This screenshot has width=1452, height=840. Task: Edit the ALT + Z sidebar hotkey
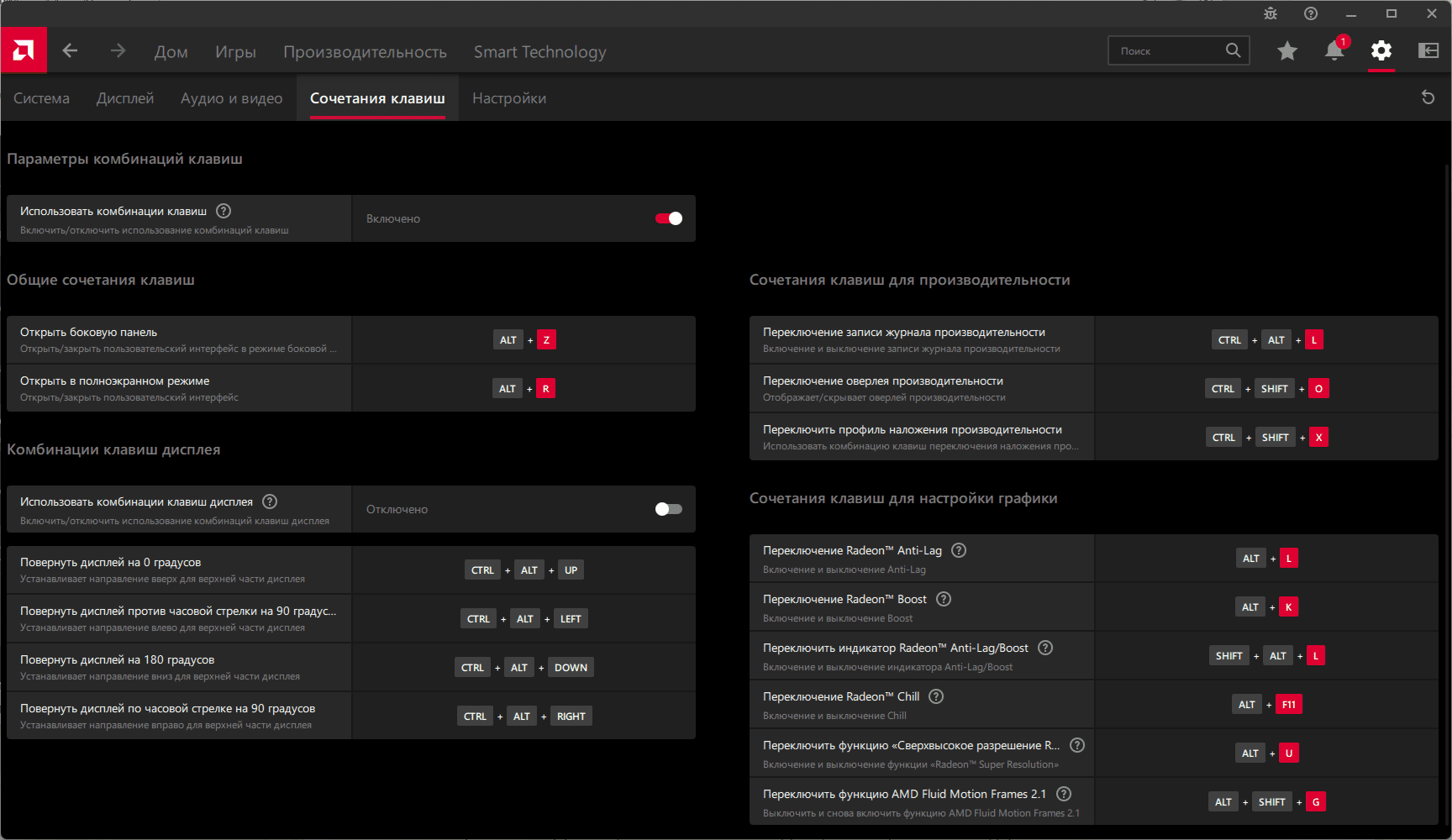point(524,340)
